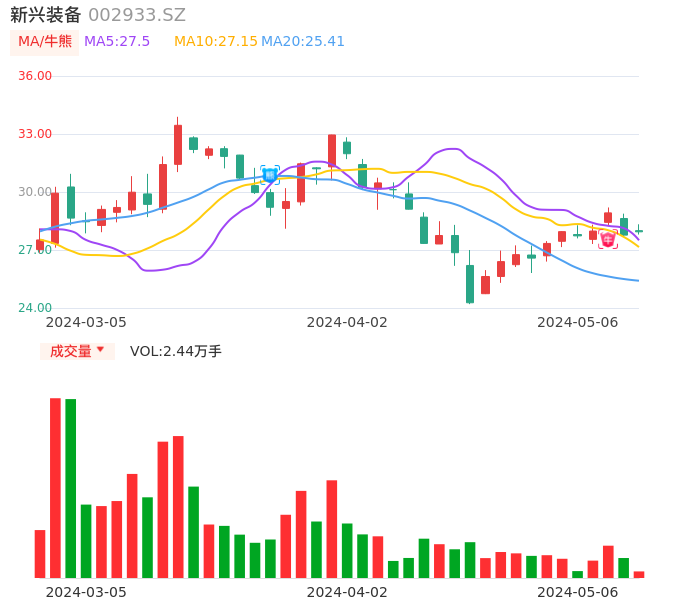Click the 24.00 price axis label
The width and height of the screenshot is (686, 606).
(x=35, y=308)
